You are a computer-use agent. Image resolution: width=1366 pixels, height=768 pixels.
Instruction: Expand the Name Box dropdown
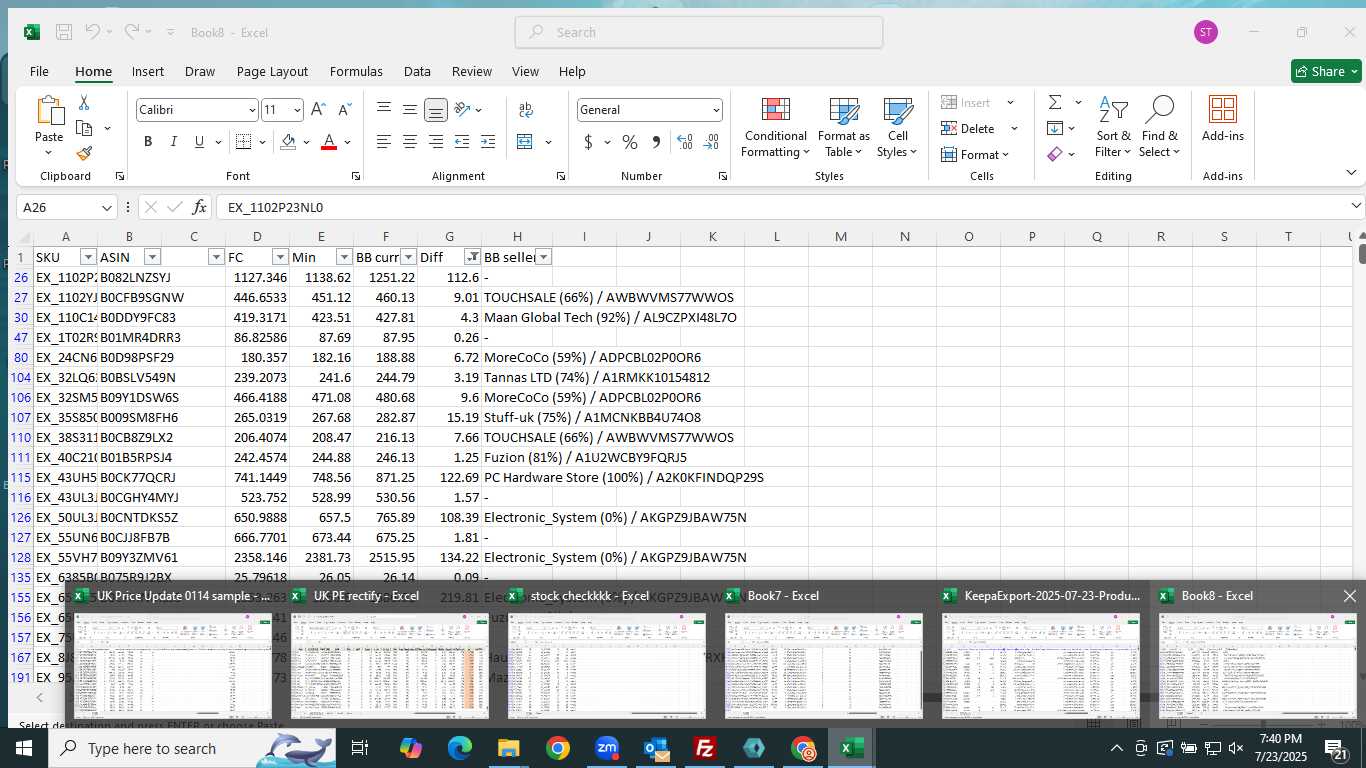(107, 207)
